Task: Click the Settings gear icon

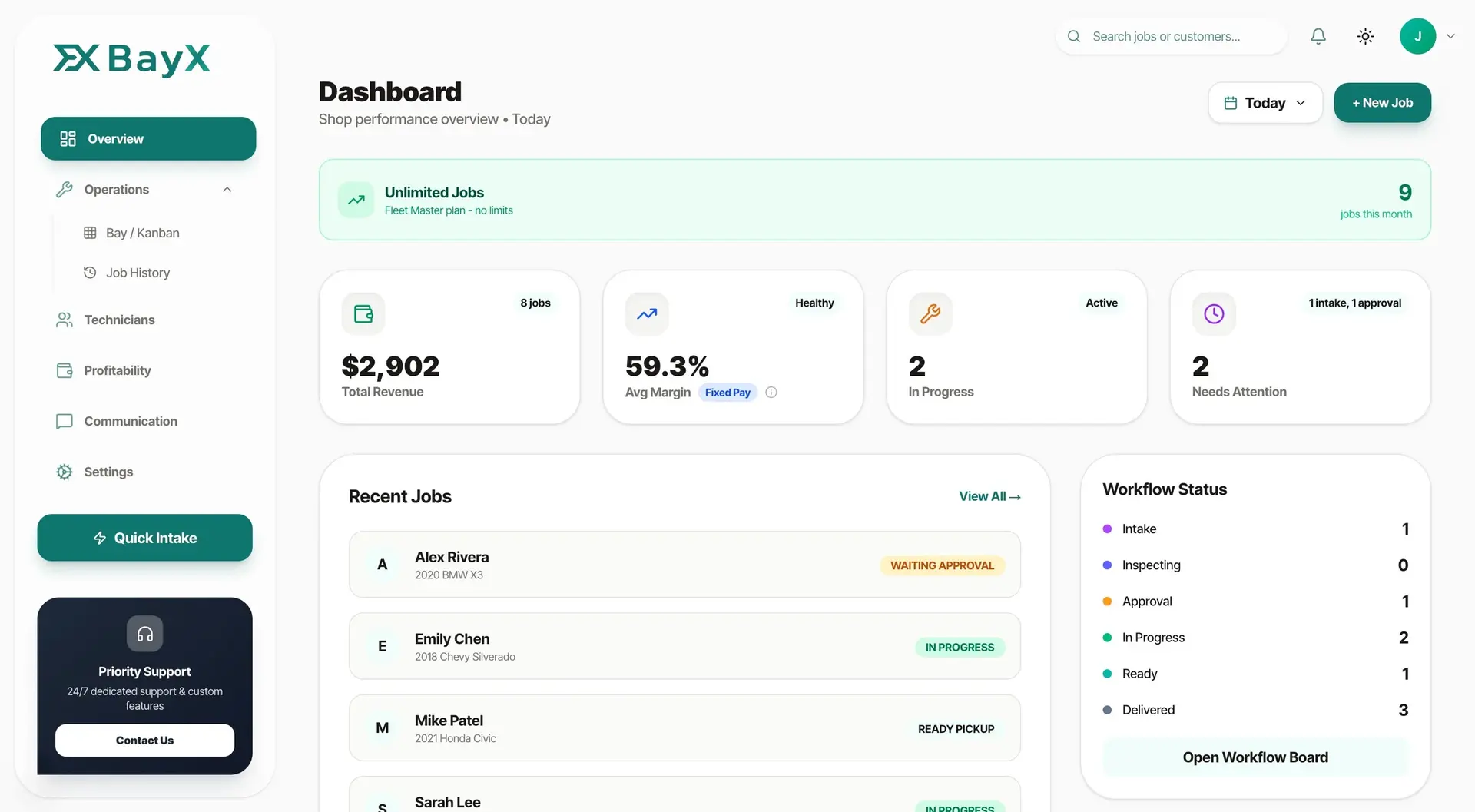Action: [65, 472]
